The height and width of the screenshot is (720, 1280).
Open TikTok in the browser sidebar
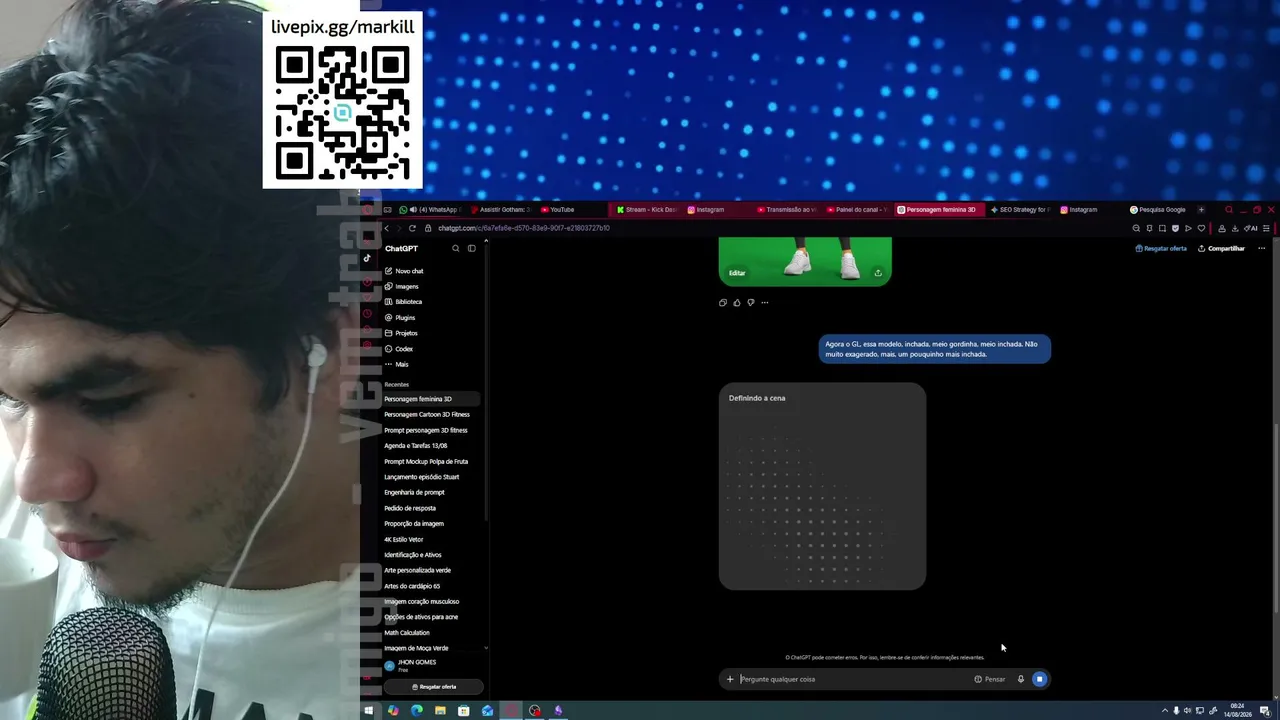pyautogui.click(x=367, y=258)
